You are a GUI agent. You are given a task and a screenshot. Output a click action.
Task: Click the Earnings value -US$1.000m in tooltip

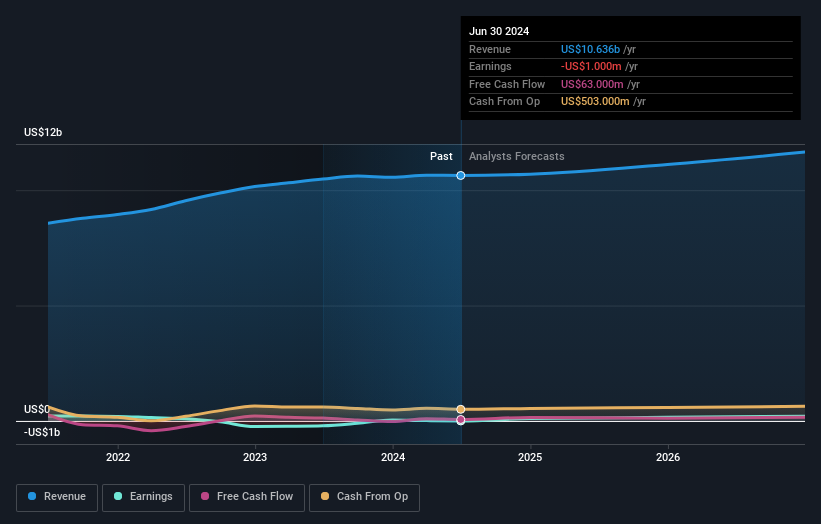tap(591, 66)
